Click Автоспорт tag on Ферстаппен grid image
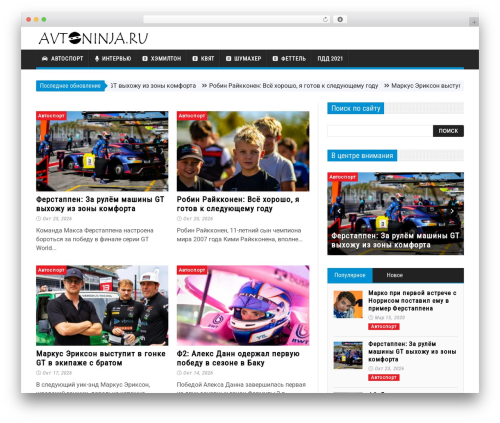 click(x=51, y=116)
